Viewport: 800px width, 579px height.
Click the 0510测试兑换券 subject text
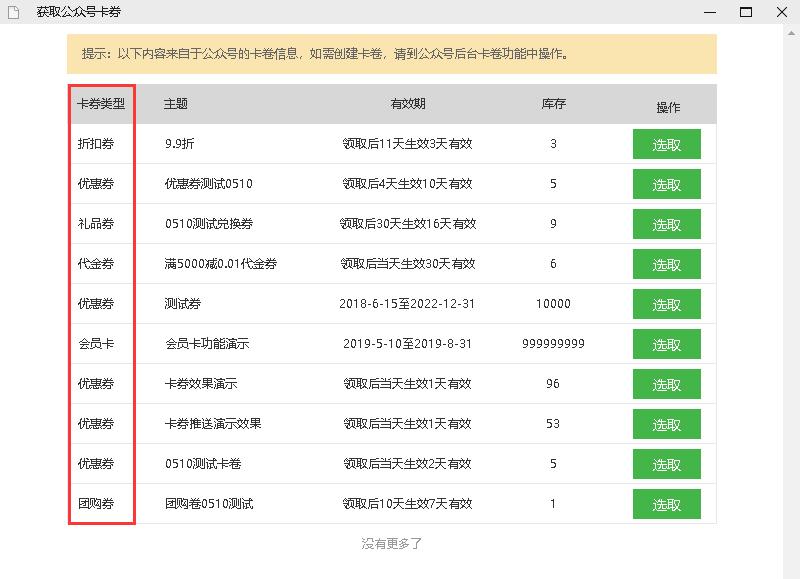[209, 223]
